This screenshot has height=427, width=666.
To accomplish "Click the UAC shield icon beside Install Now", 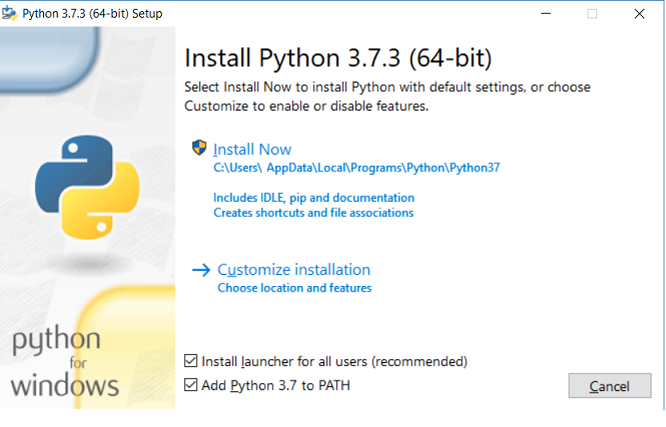I will (198, 148).
